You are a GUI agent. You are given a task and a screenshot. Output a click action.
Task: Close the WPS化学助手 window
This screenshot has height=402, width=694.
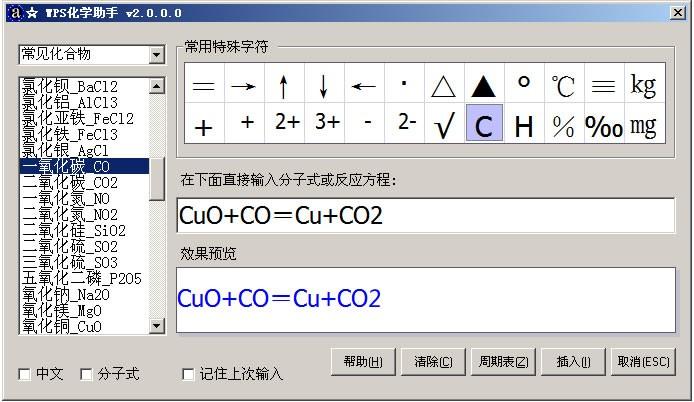point(678,12)
